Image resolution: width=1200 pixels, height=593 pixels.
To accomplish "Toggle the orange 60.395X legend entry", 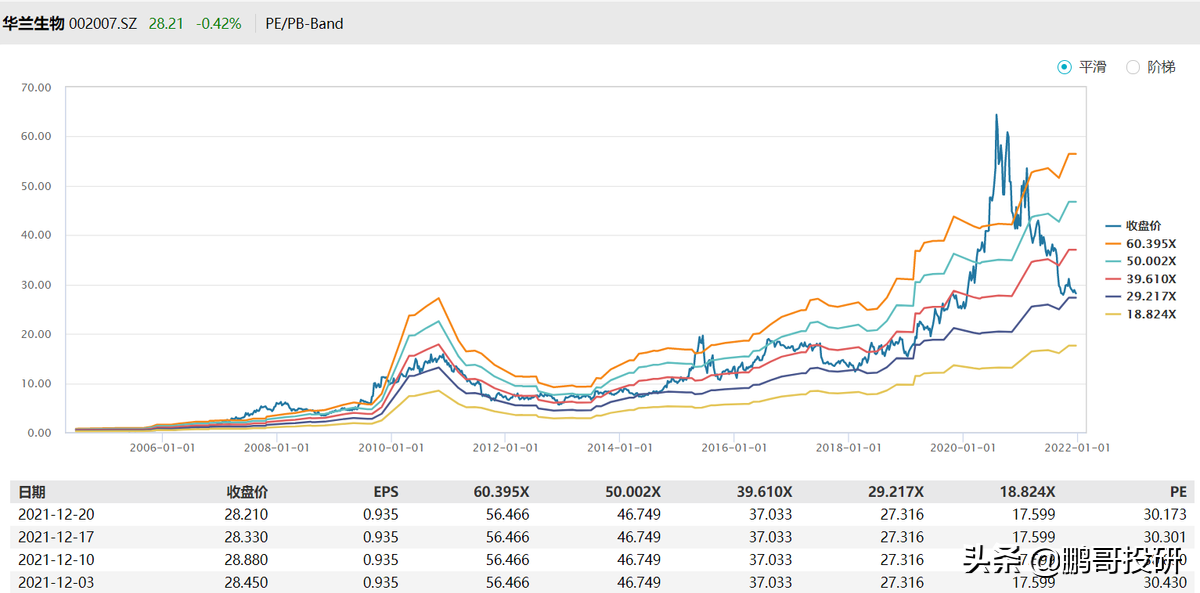I will click(x=1141, y=243).
